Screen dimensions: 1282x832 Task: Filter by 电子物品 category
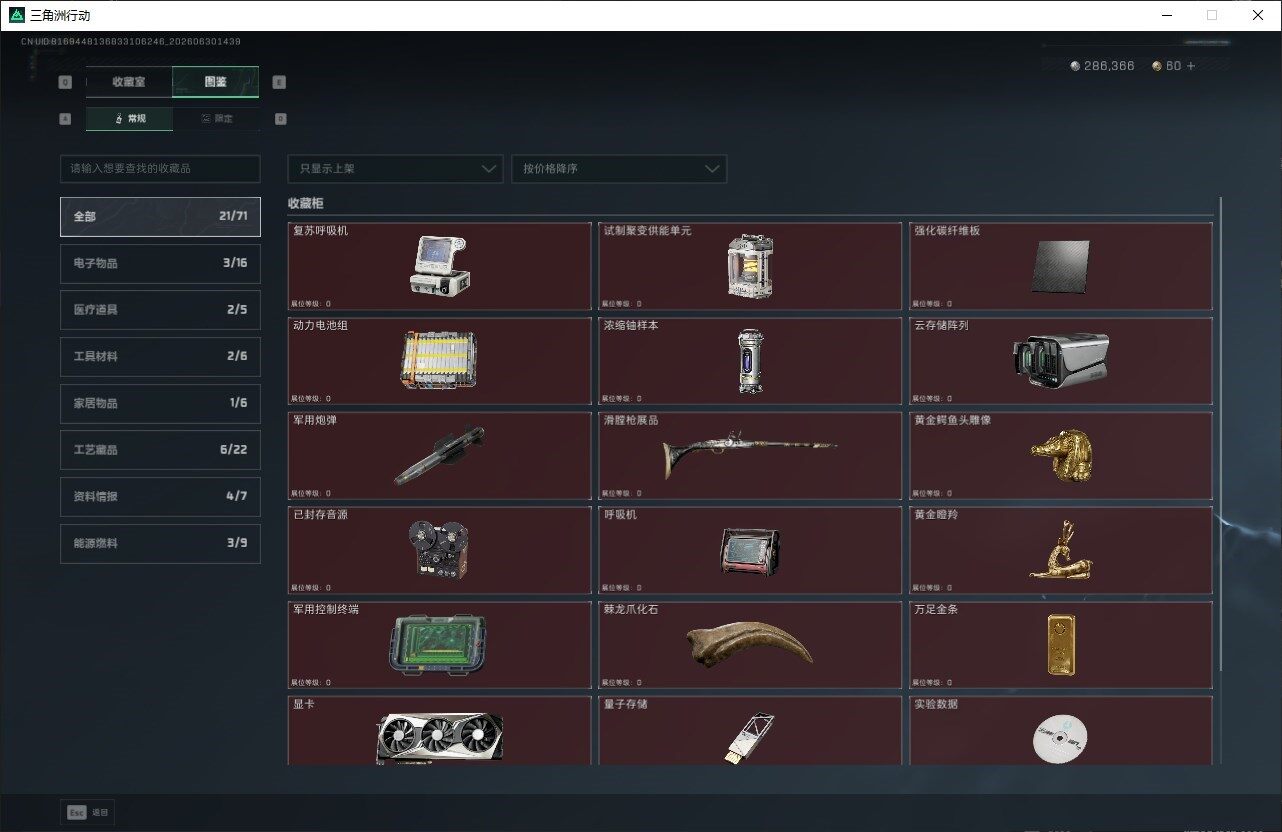(160, 263)
